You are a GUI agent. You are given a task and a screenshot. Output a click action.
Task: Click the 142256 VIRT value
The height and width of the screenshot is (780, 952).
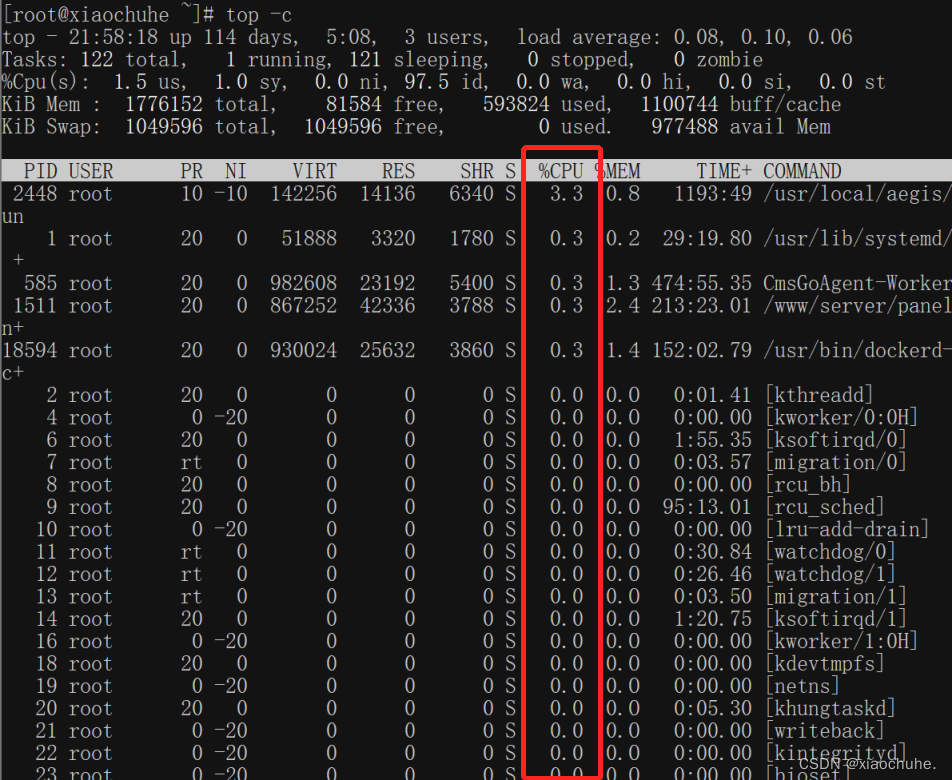click(304, 194)
